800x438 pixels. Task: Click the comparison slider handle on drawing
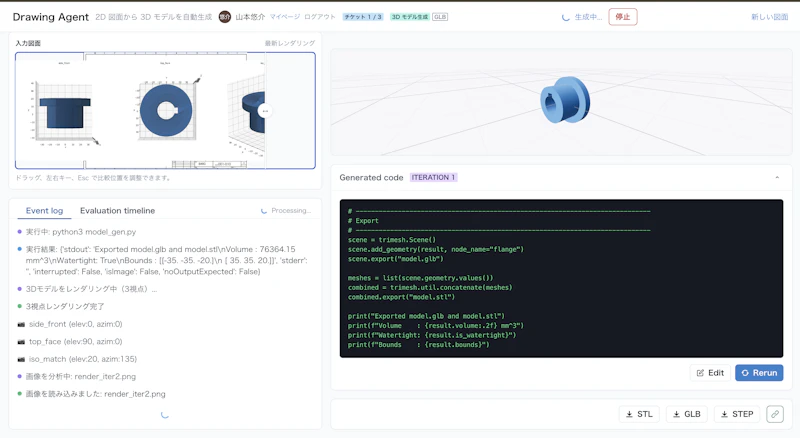tap(265, 111)
